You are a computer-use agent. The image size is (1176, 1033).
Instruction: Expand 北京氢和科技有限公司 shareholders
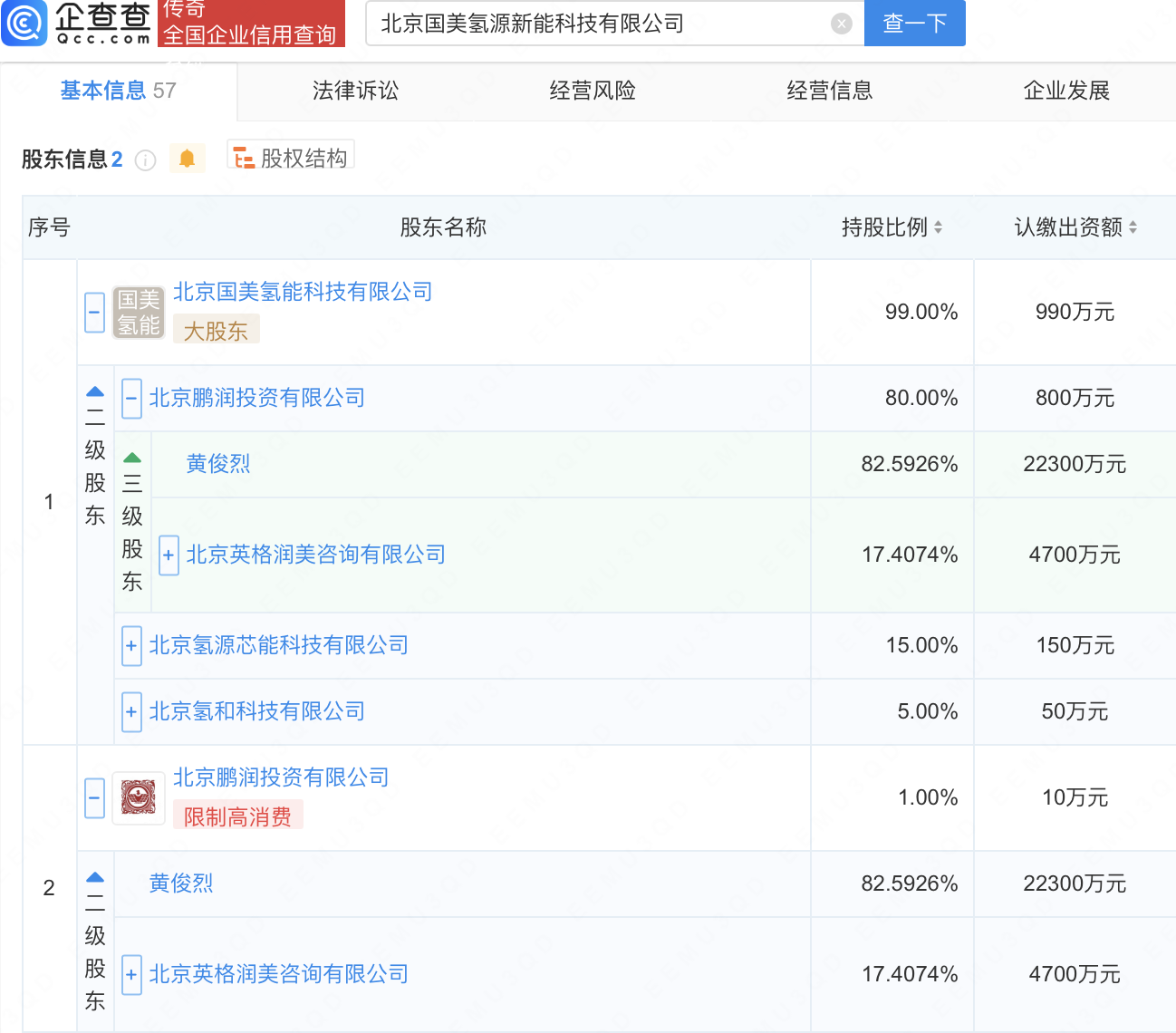click(x=131, y=712)
